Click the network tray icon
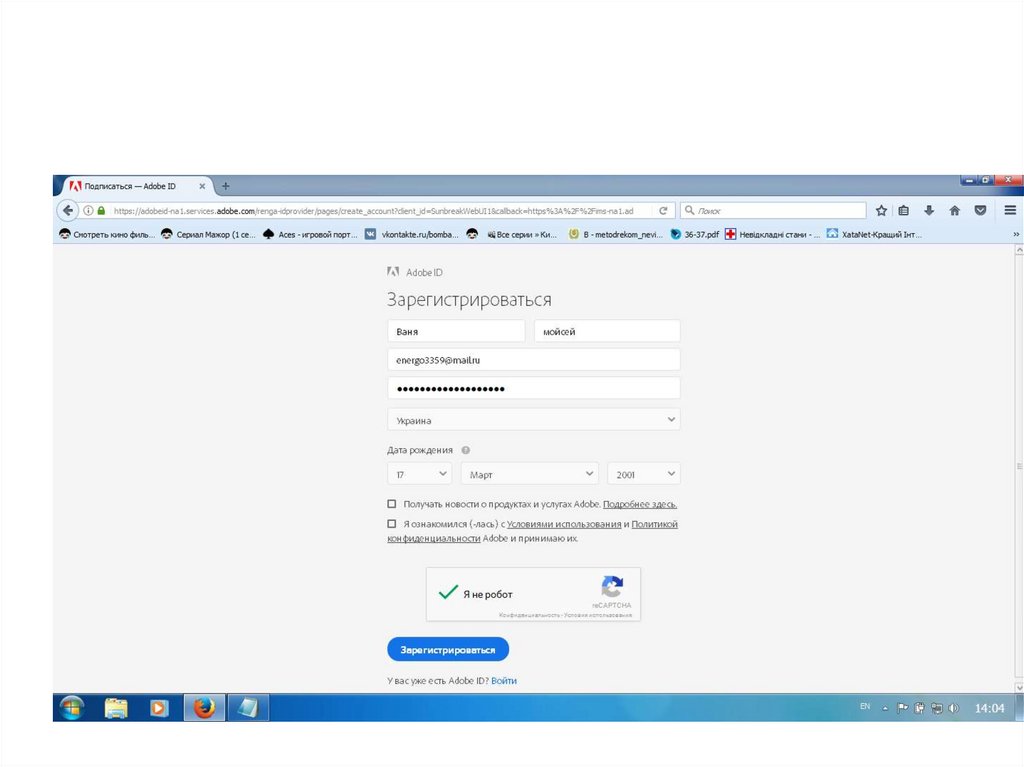This screenshot has height=767, width=1024. [x=936, y=708]
